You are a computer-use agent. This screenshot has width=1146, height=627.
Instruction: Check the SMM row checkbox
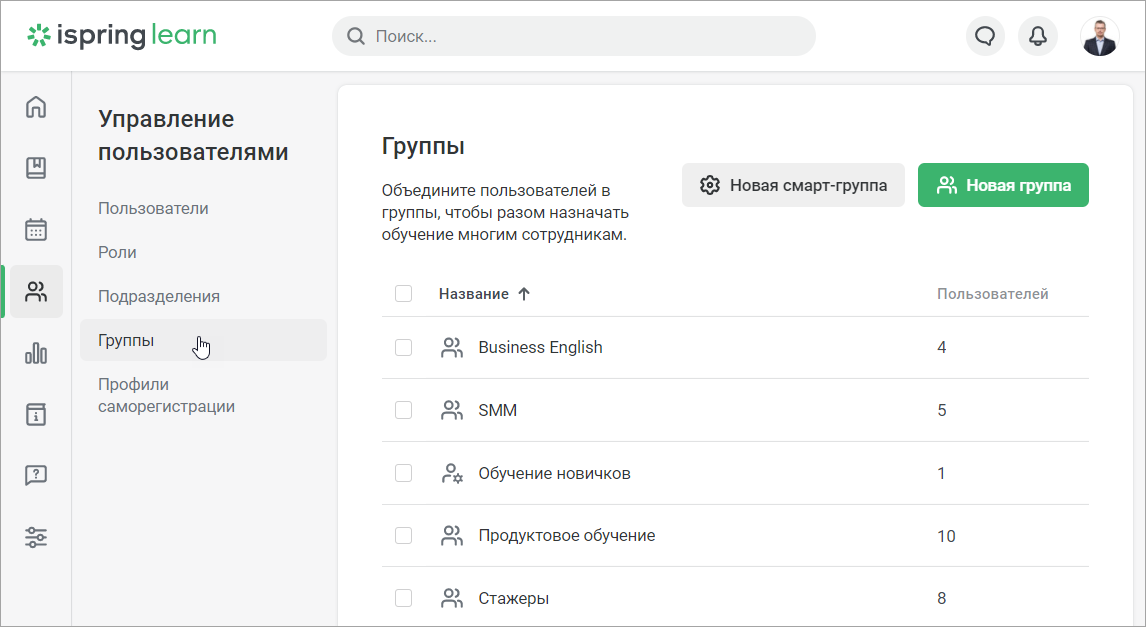[x=403, y=411]
